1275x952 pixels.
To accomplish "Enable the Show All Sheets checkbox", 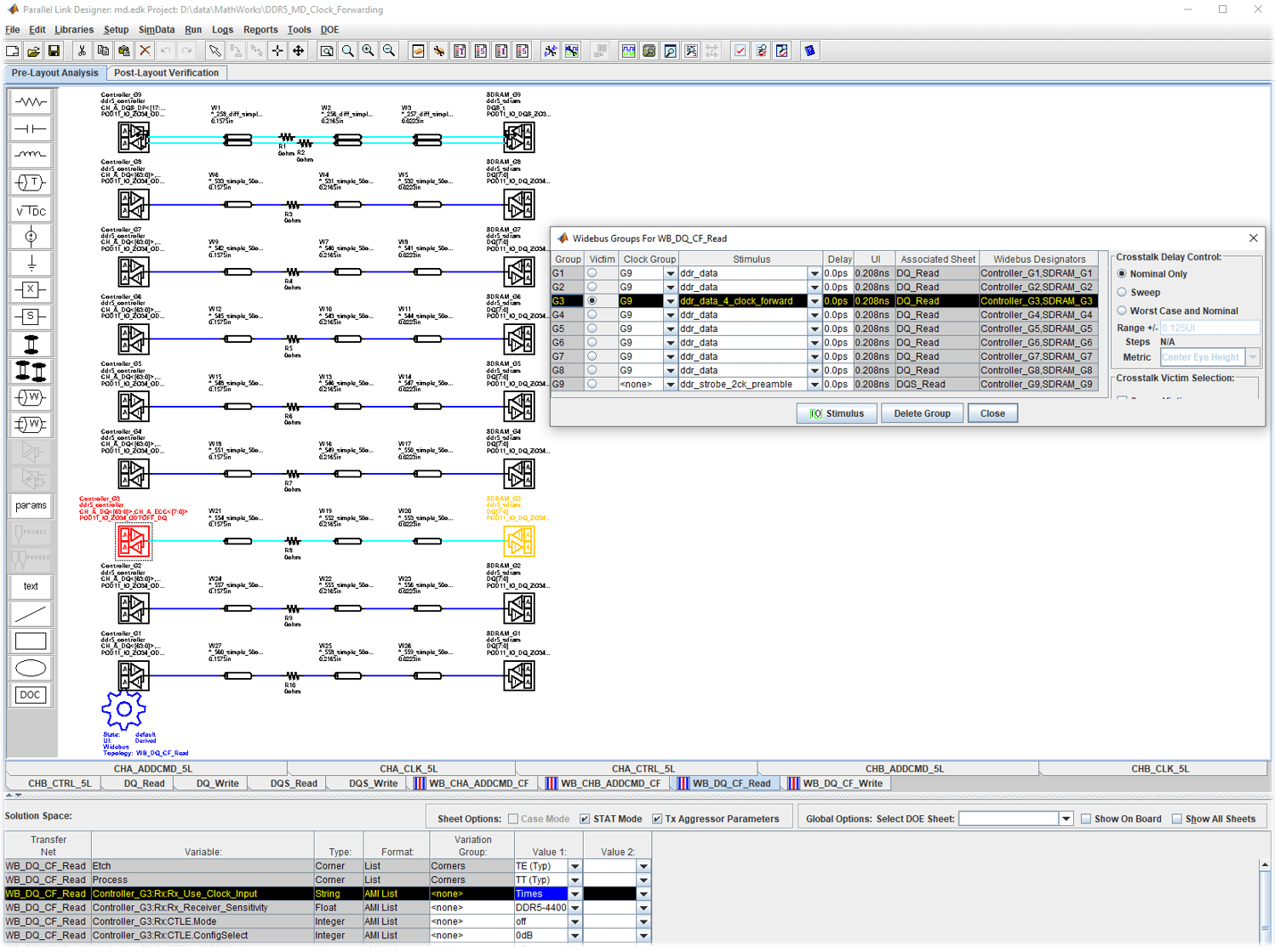I will click(1177, 818).
